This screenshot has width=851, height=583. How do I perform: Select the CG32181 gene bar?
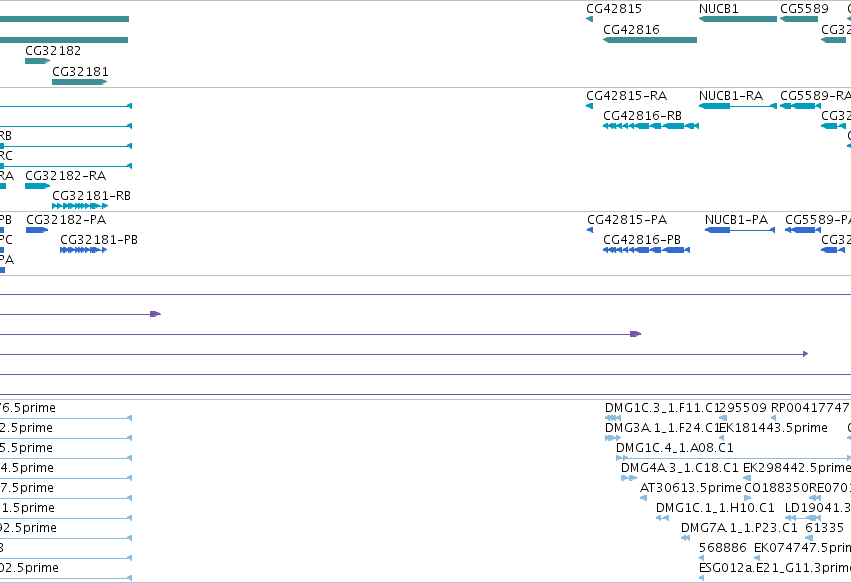(x=79, y=82)
